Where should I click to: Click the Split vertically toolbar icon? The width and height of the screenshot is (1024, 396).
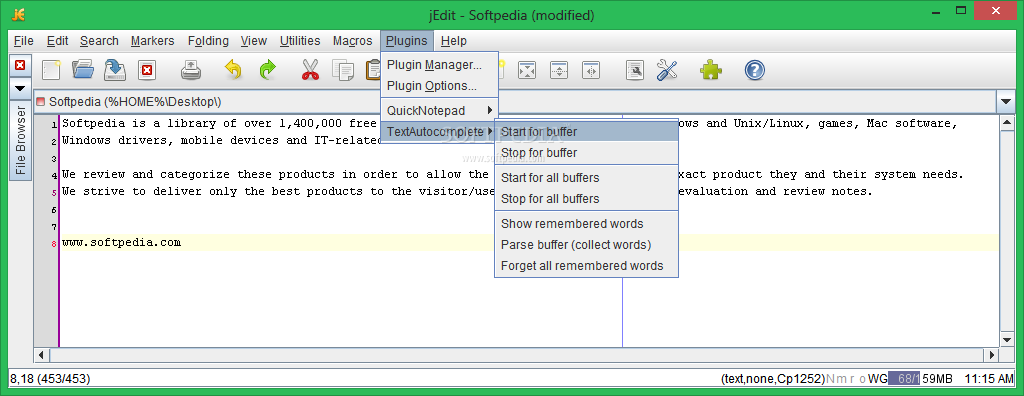591,70
